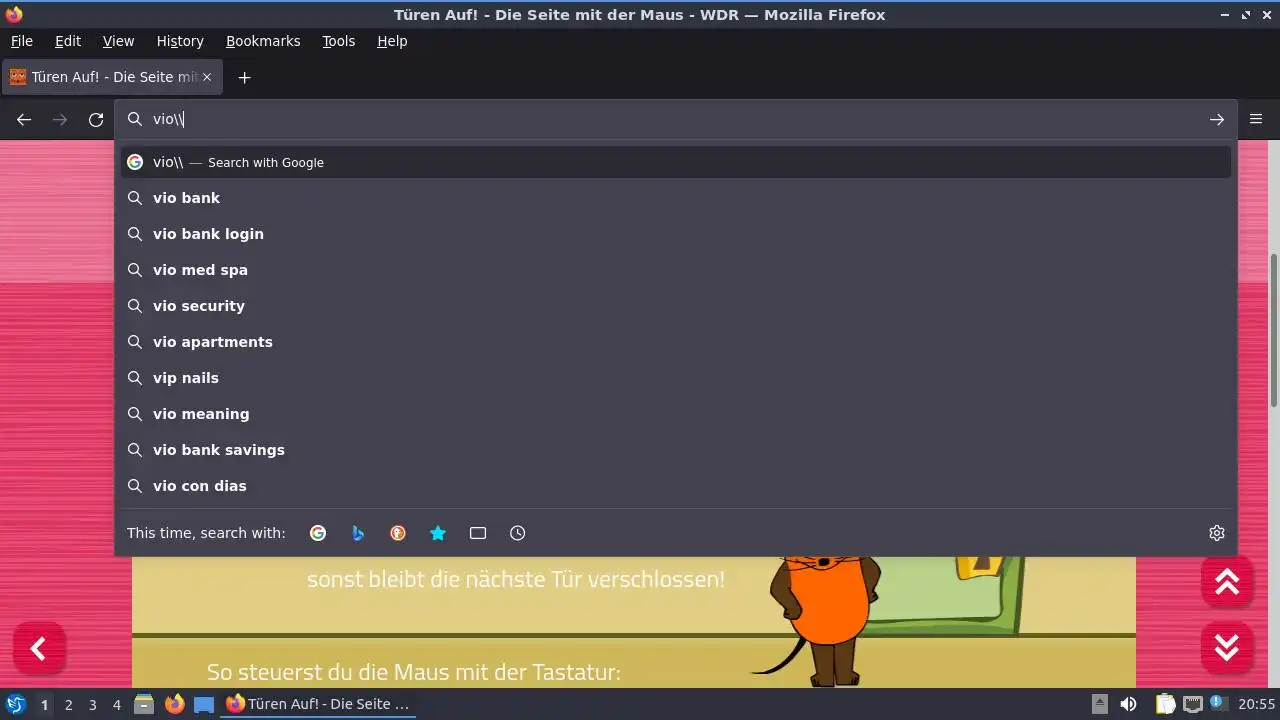Open the History menu
1280x720 pixels.
click(180, 41)
